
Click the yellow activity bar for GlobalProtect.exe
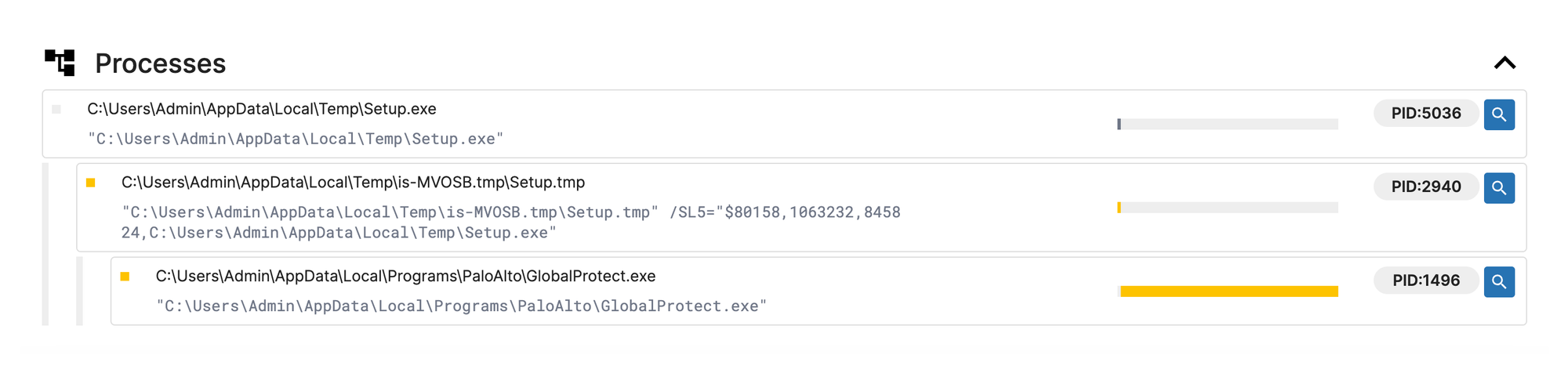coord(1228,292)
